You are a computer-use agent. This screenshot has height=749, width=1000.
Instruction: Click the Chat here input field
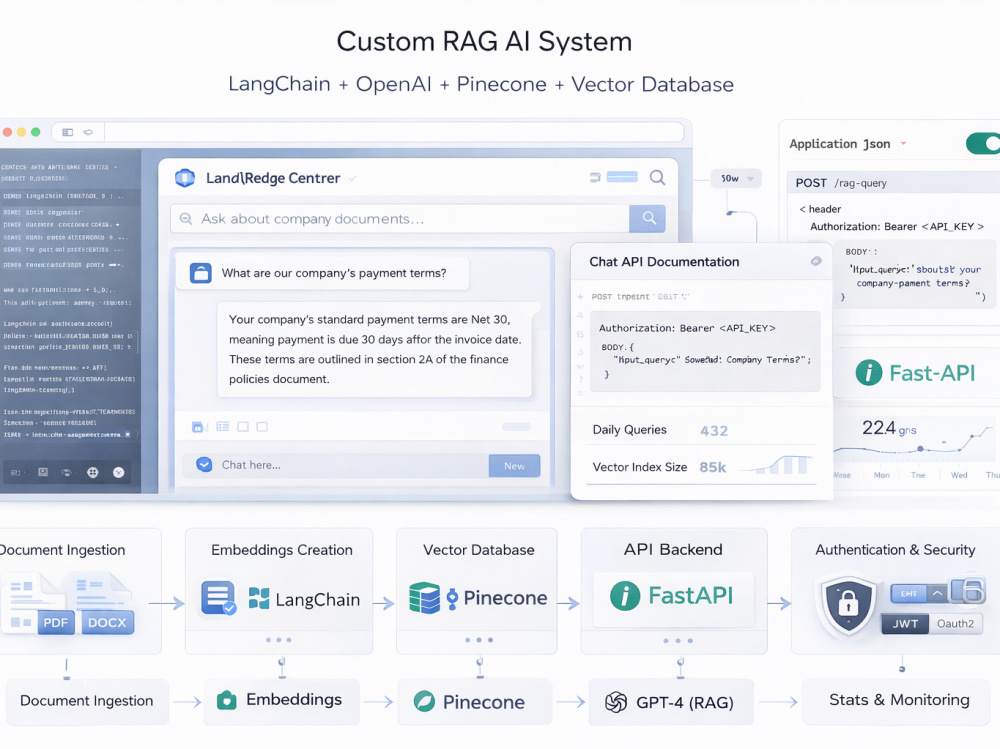[x=335, y=465]
